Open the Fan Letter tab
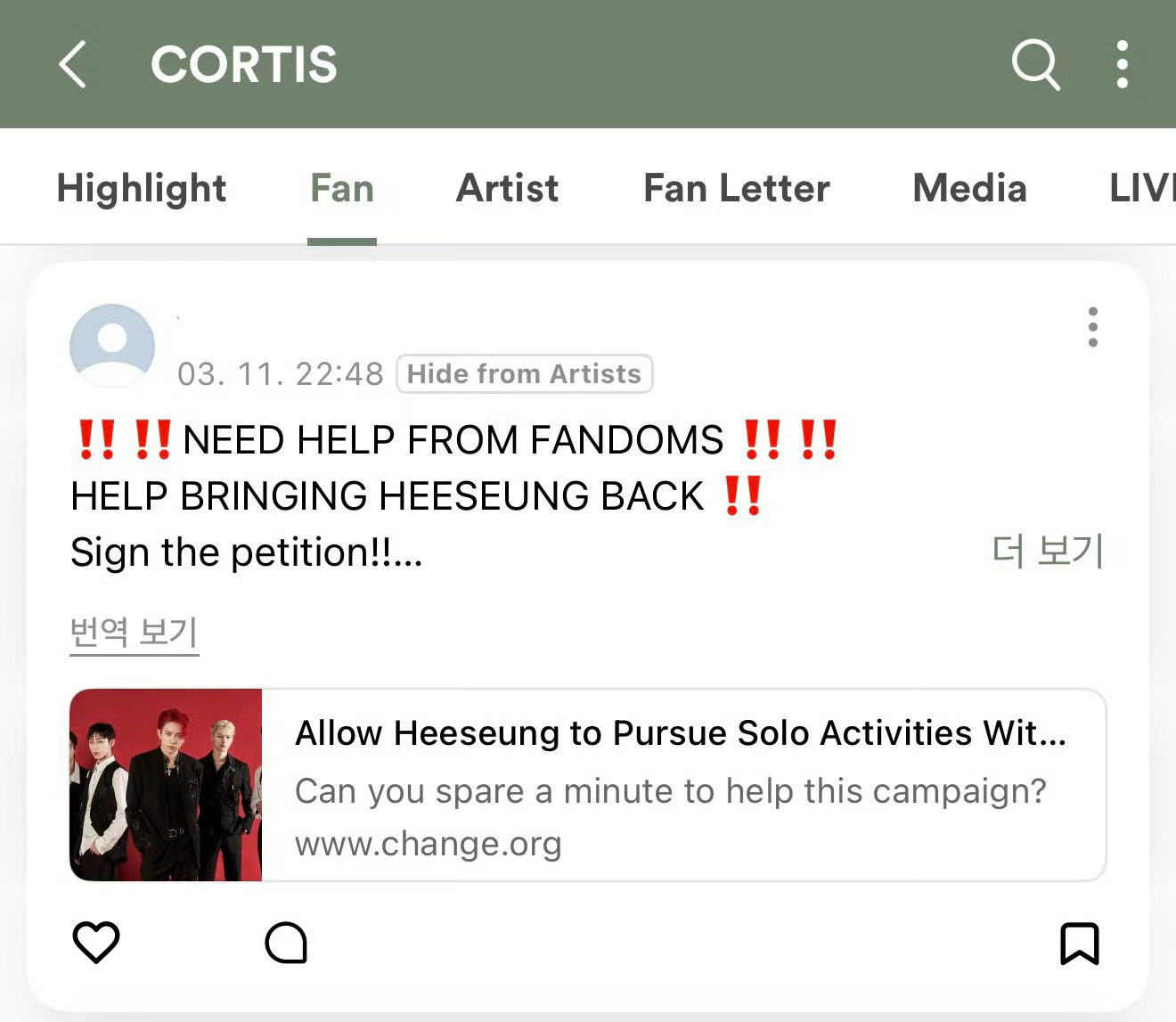 (x=737, y=189)
